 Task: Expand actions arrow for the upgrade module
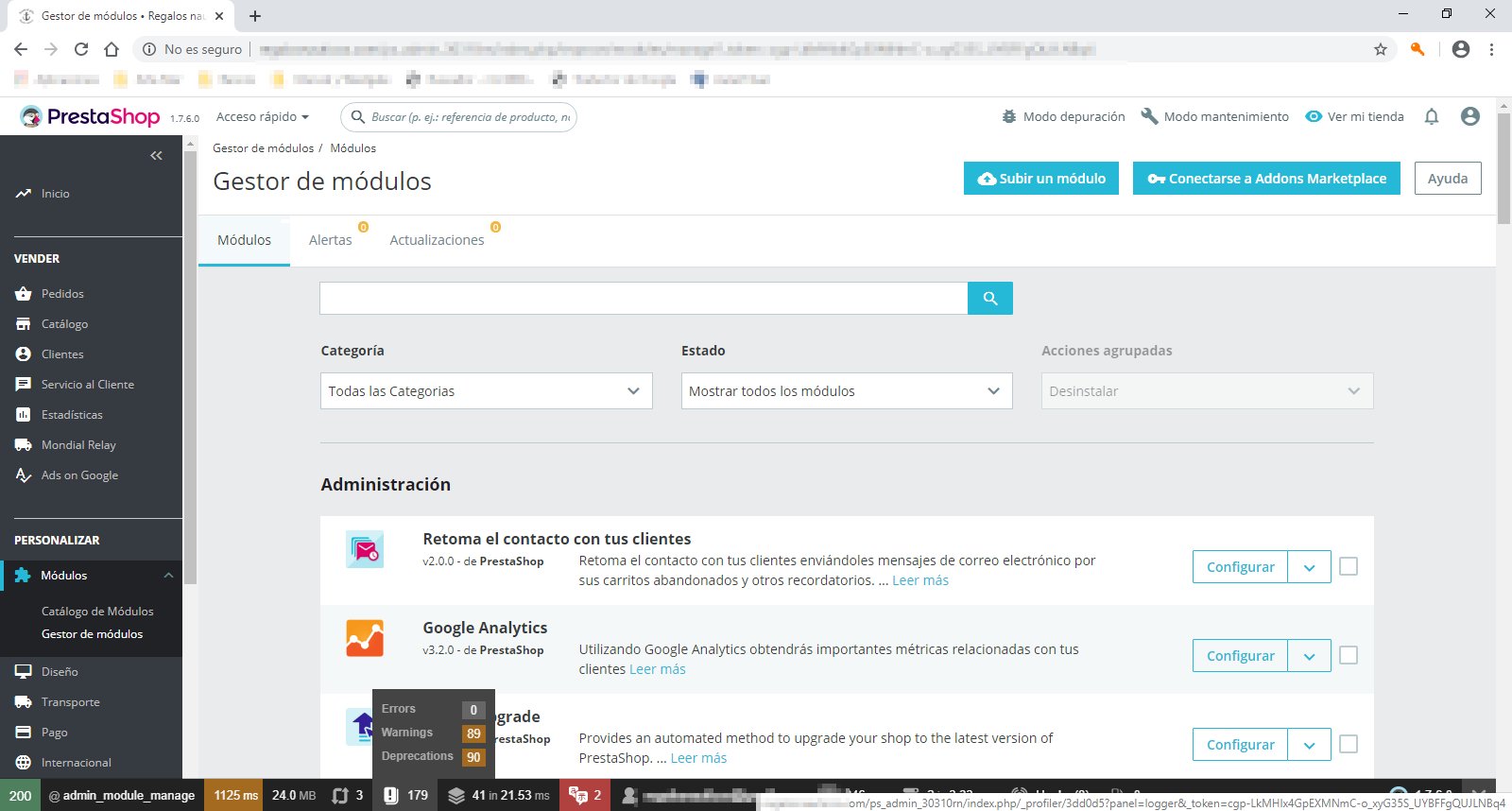[1310, 745]
